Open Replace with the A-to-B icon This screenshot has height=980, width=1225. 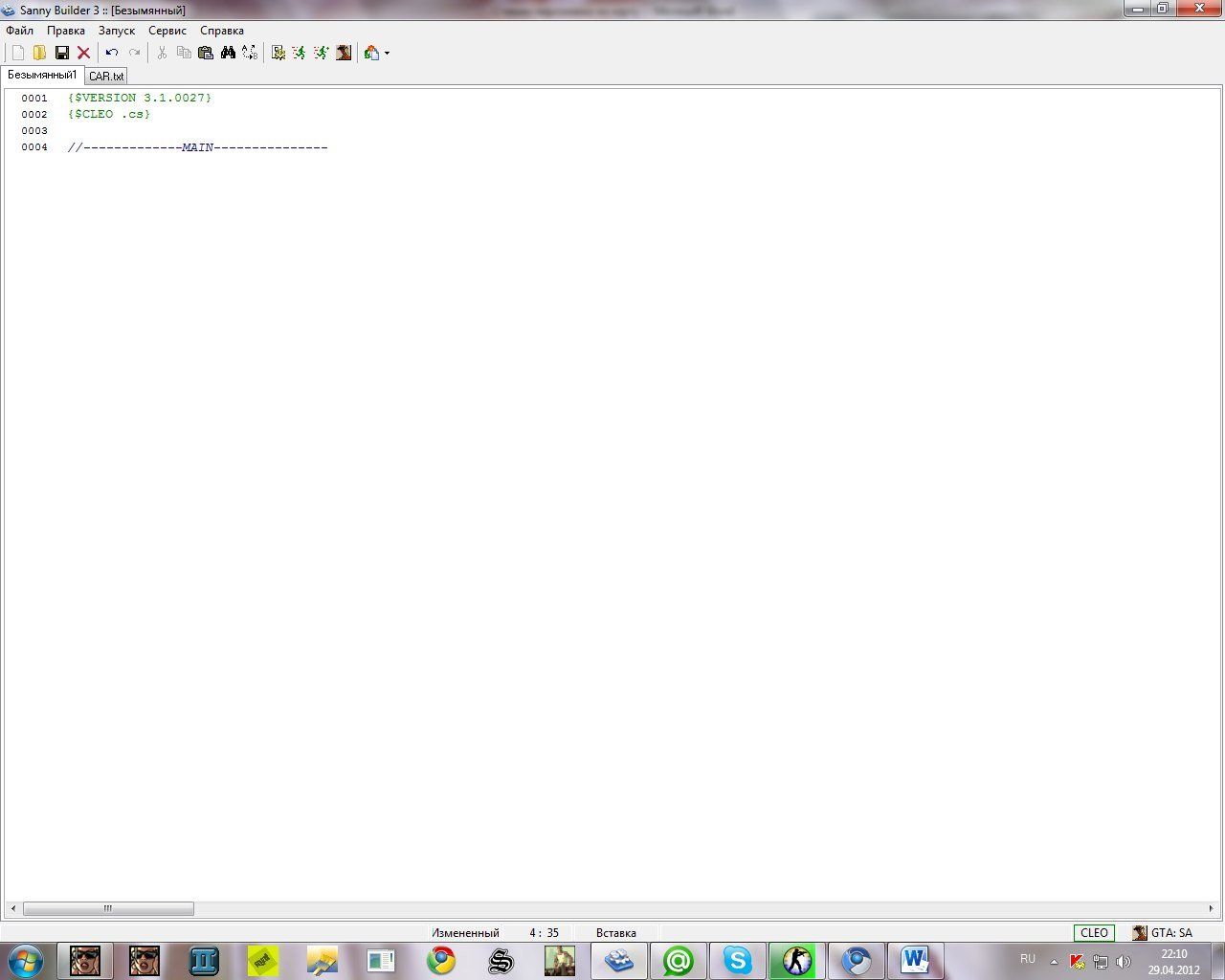tap(250, 53)
